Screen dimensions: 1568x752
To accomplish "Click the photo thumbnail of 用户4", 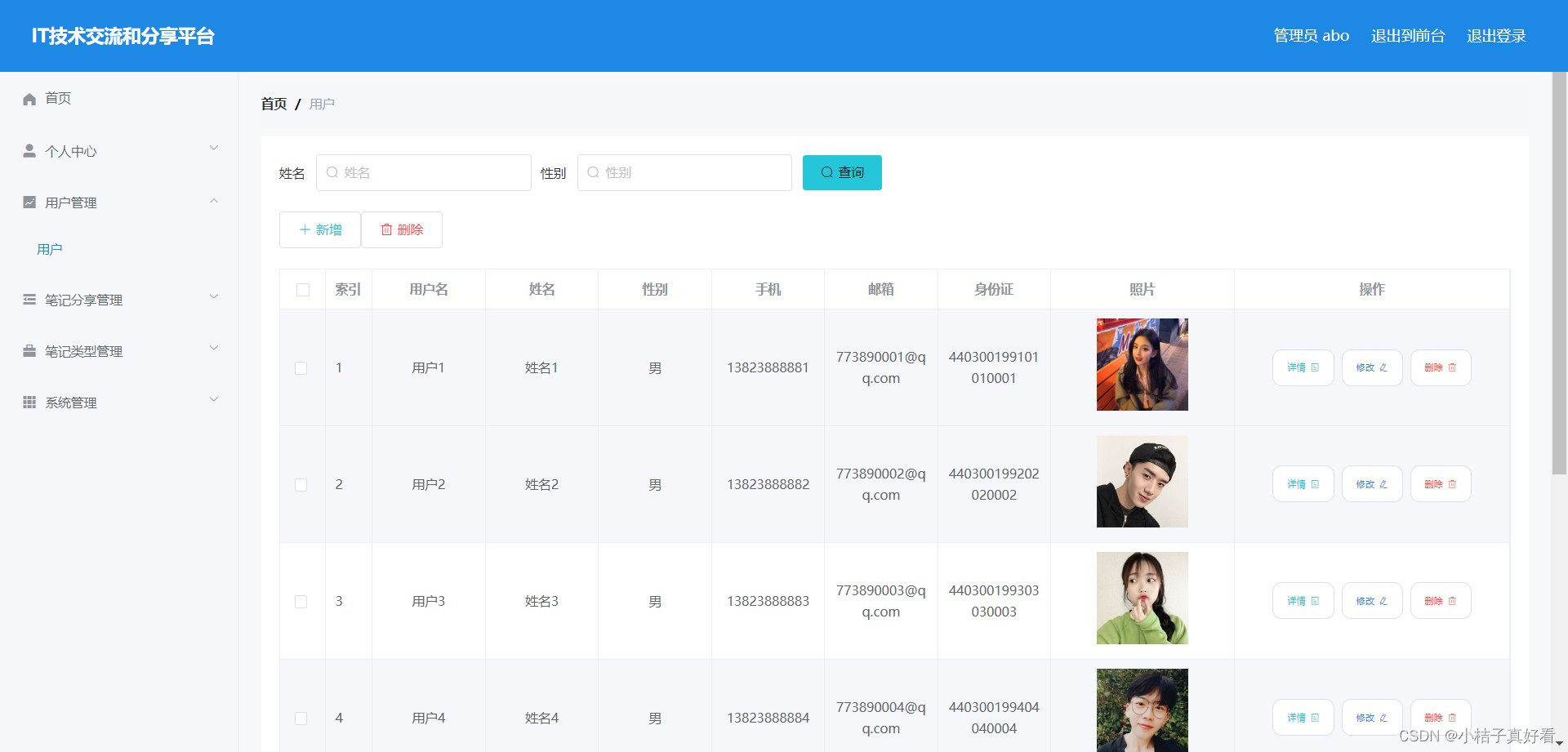I will (1142, 710).
